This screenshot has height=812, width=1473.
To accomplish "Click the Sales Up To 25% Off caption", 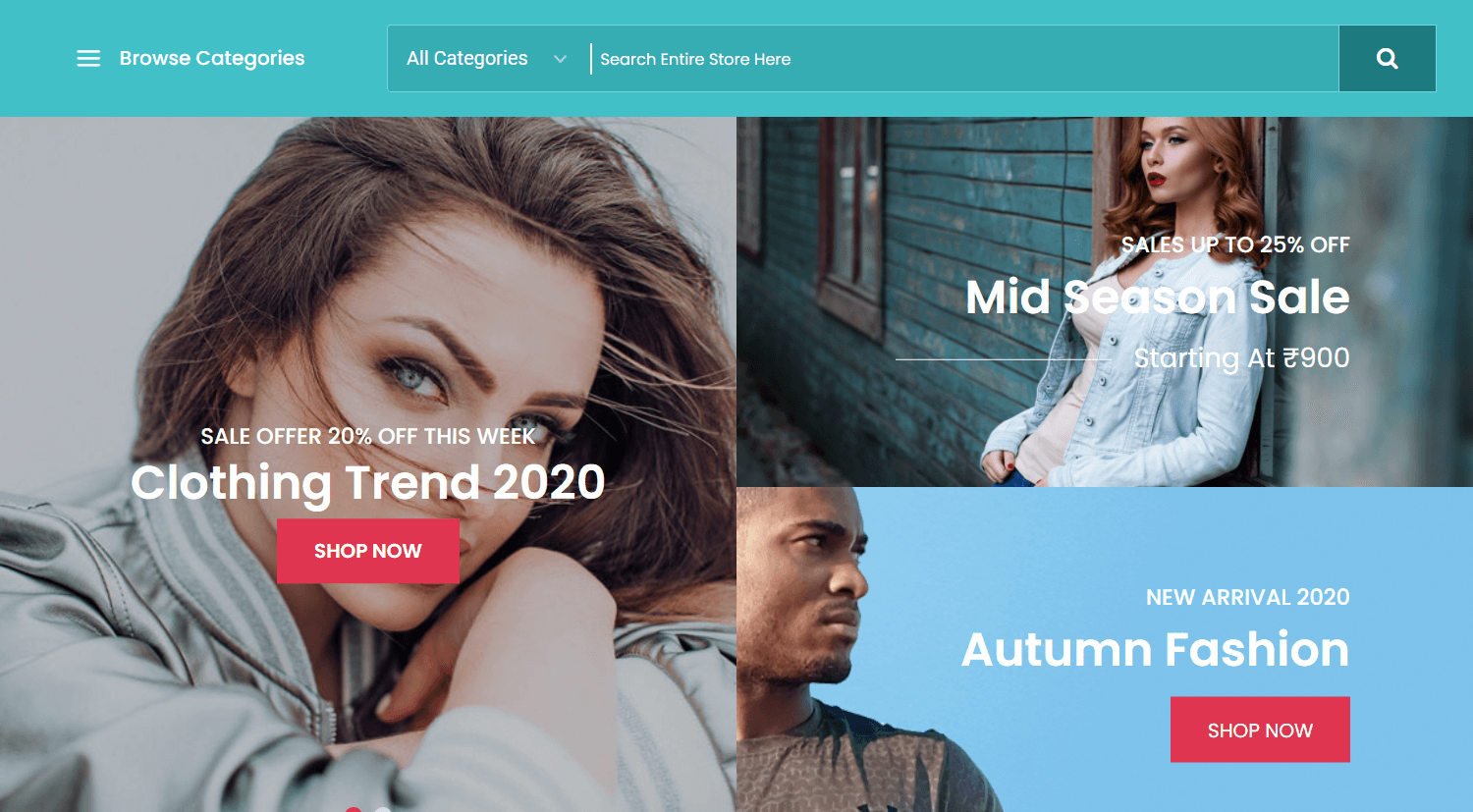I will (x=1235, y=245).
